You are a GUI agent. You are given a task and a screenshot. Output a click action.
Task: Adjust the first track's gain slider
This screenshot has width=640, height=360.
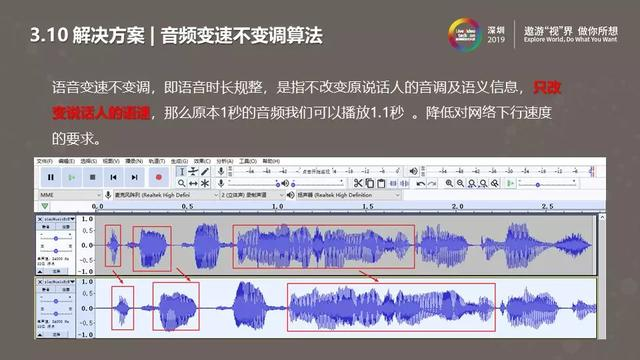pos(56,238)
